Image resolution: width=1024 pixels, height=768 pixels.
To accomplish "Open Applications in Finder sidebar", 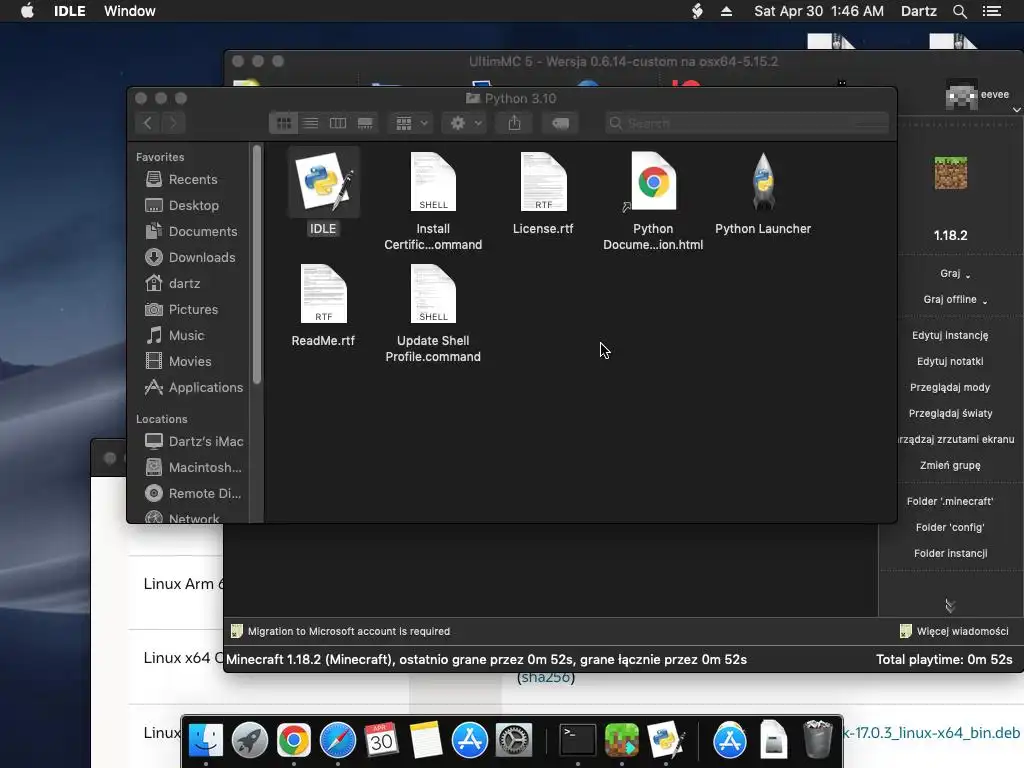I will pos(194,387).
